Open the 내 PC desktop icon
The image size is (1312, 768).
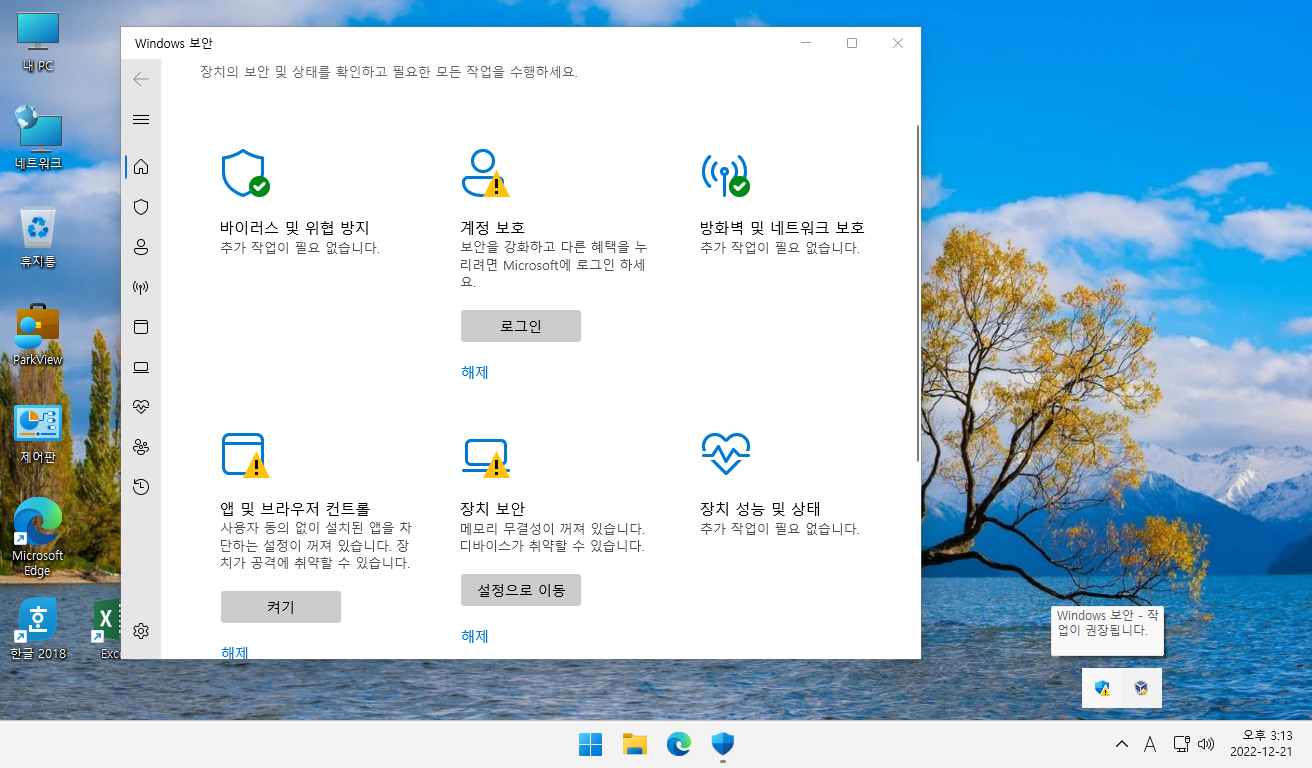tap(38, 43)
